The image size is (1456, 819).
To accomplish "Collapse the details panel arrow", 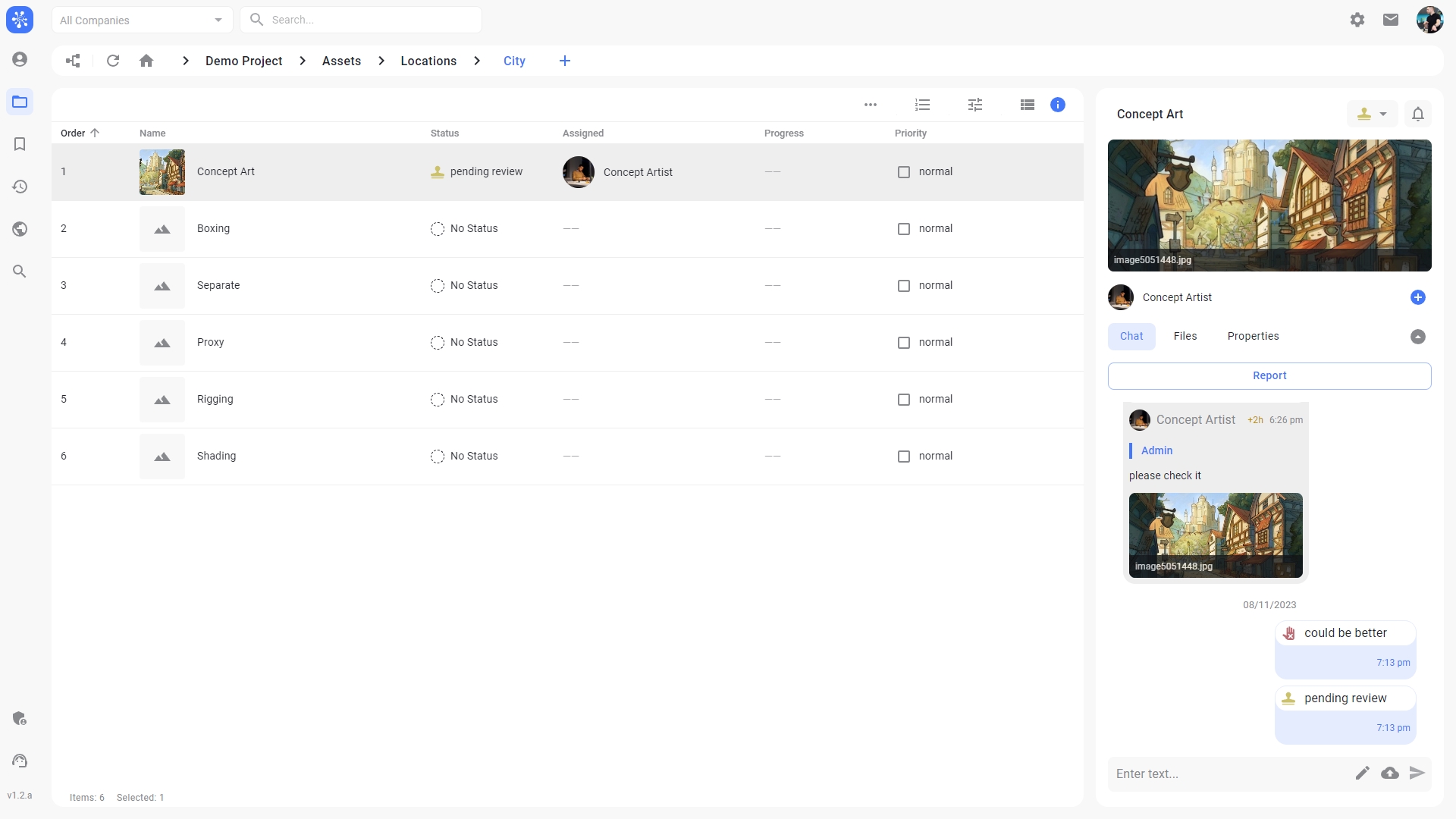I will tap(1418, 337).
